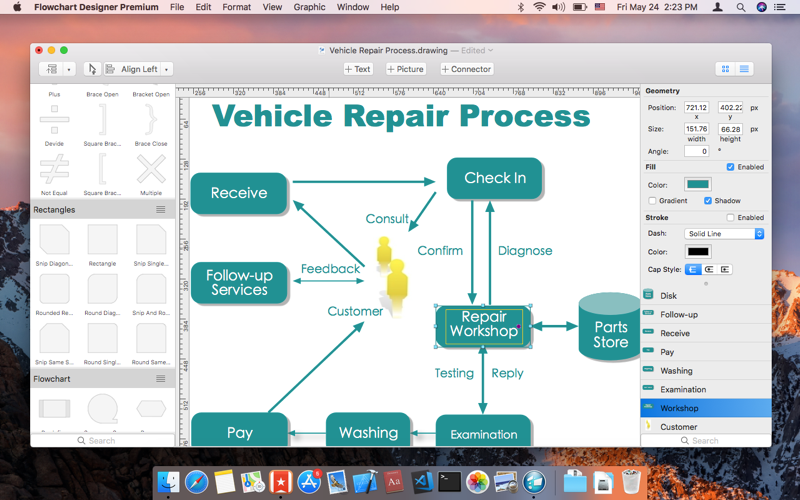
Task: Expand the Align Left dropdown arrow
Action: point(166,69)
